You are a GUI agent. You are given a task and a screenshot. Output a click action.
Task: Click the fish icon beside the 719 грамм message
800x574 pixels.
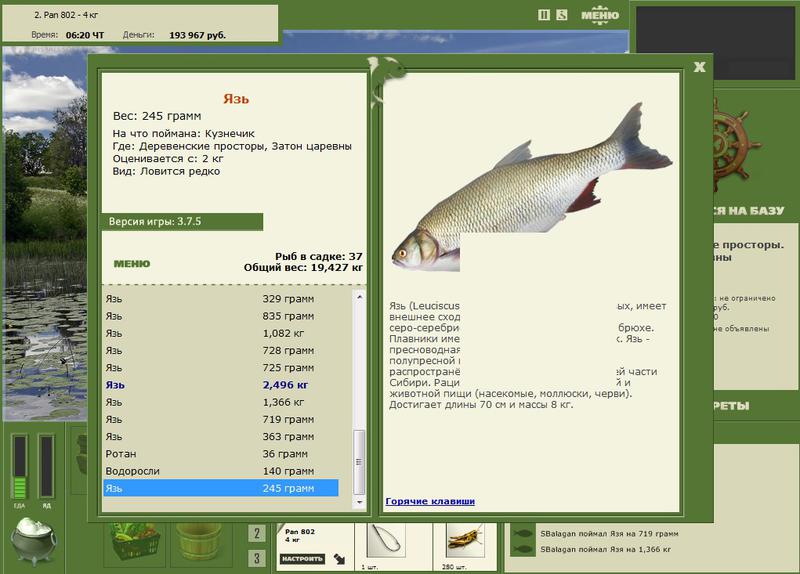click(x=522, y=534)
